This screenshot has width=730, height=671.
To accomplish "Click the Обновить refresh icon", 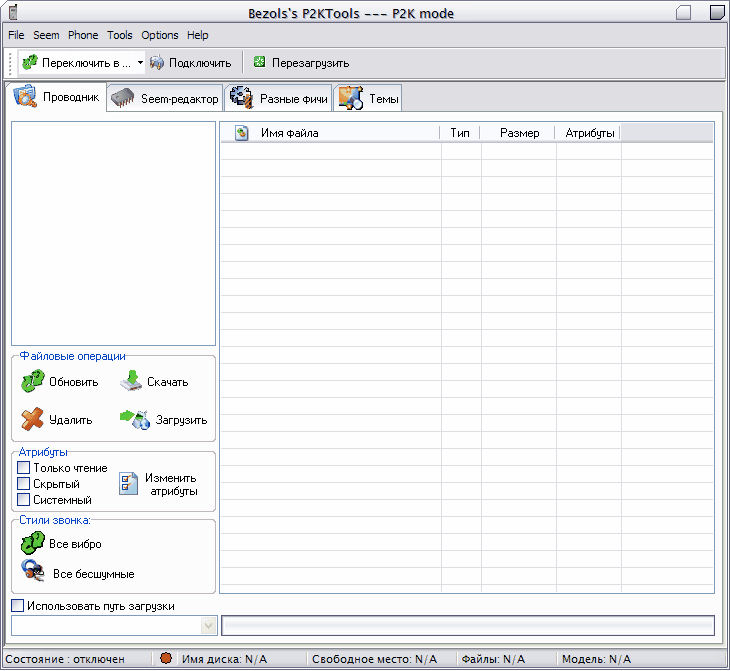I will (x=33, y=381).
